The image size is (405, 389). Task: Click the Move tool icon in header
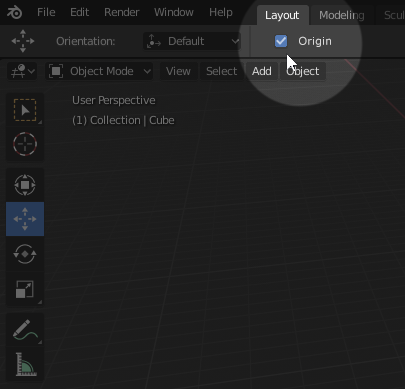coord(23,41)
